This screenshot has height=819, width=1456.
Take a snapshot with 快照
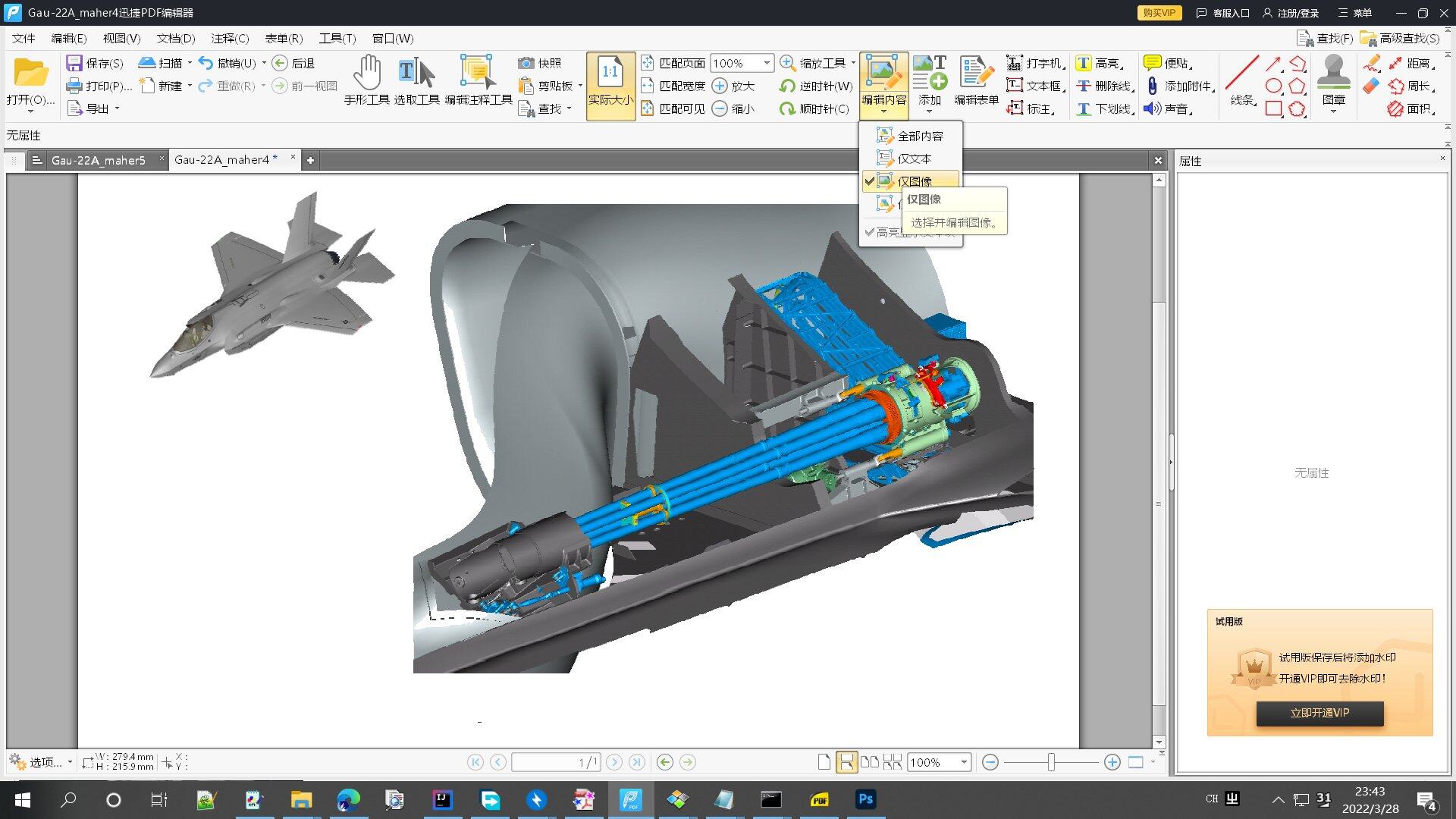tap(540, 63)
